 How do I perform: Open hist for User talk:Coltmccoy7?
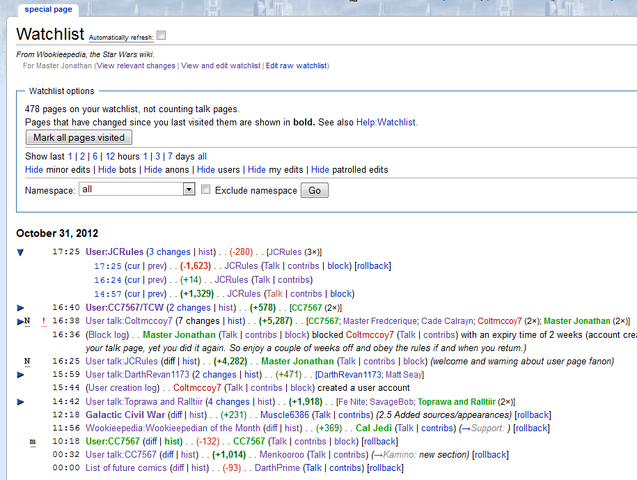click(235, 321)
